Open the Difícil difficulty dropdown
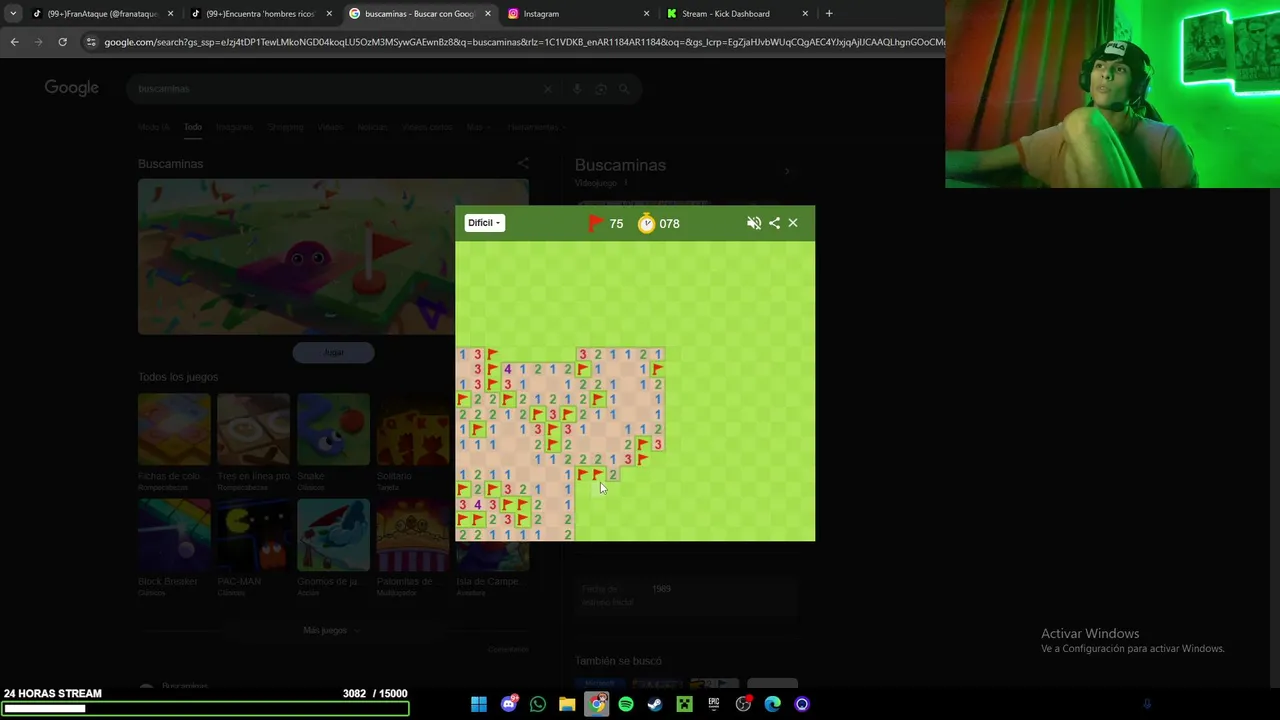Image resolution: width=1280 pixels, height=720 pixels. click(484, 223)
